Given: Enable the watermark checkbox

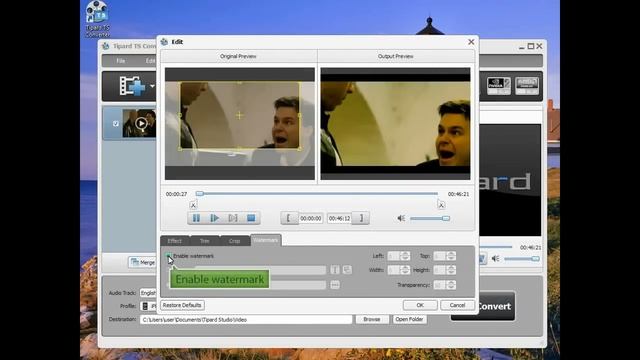Looking at the screenshot, I should 168,256.
